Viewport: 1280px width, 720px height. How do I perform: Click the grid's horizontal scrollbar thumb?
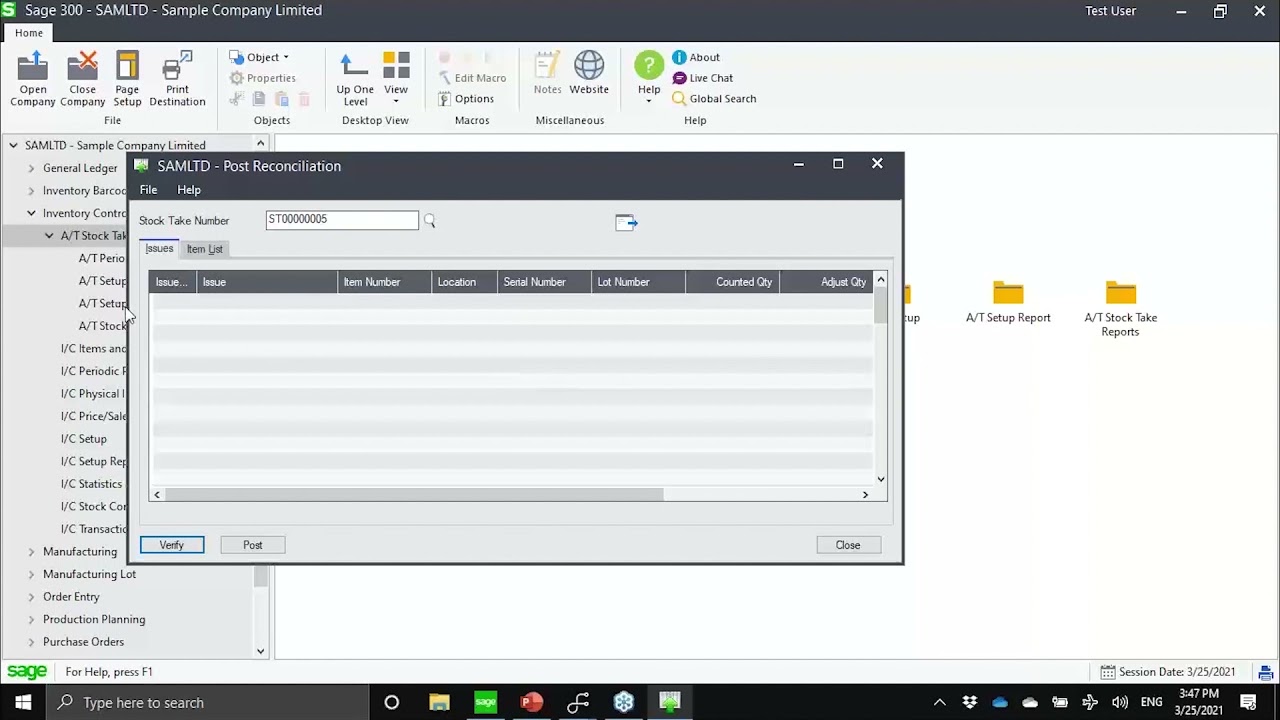tap(414, 495)
